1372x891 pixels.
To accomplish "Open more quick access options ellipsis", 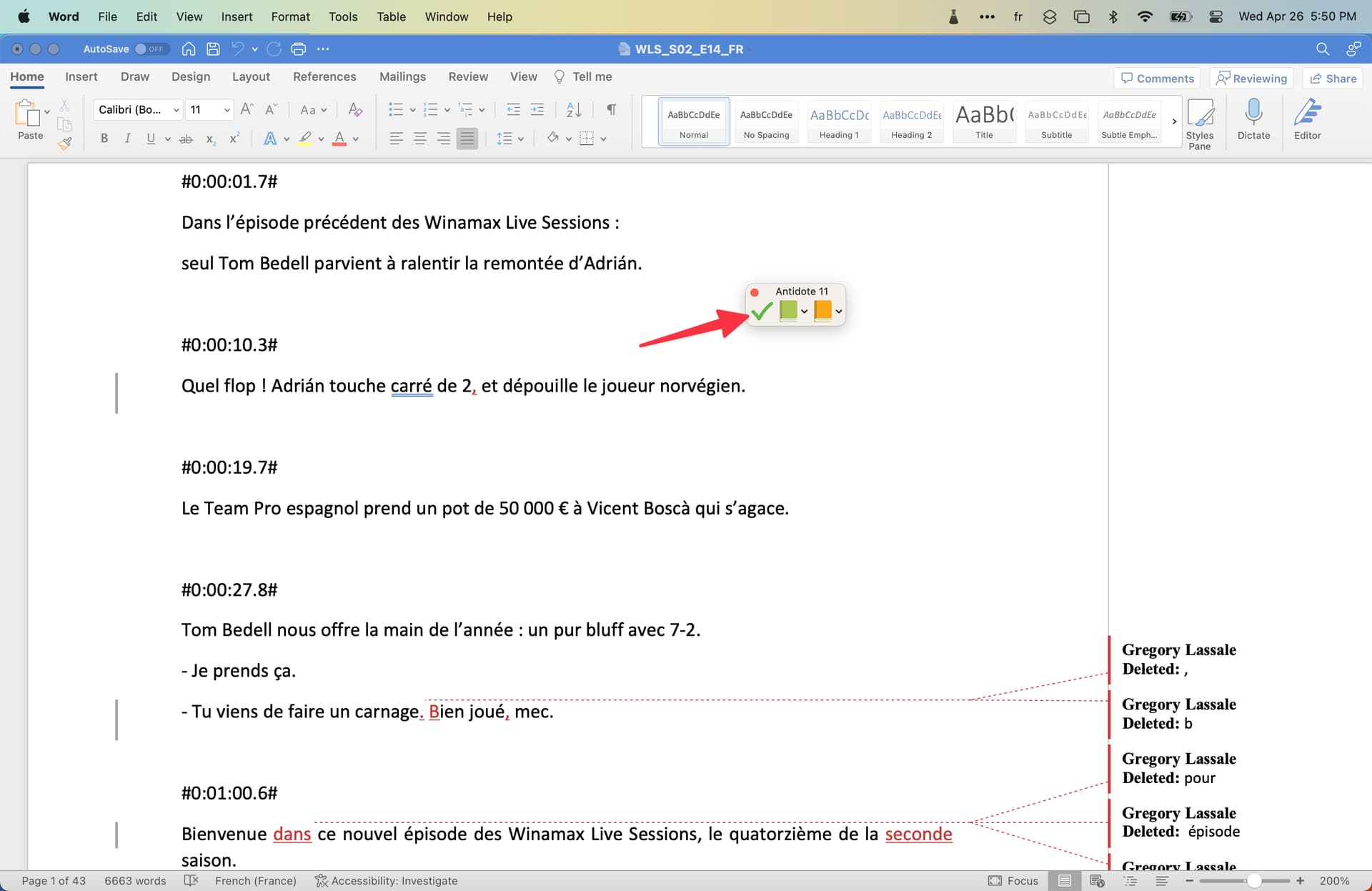I will [323, 49].
